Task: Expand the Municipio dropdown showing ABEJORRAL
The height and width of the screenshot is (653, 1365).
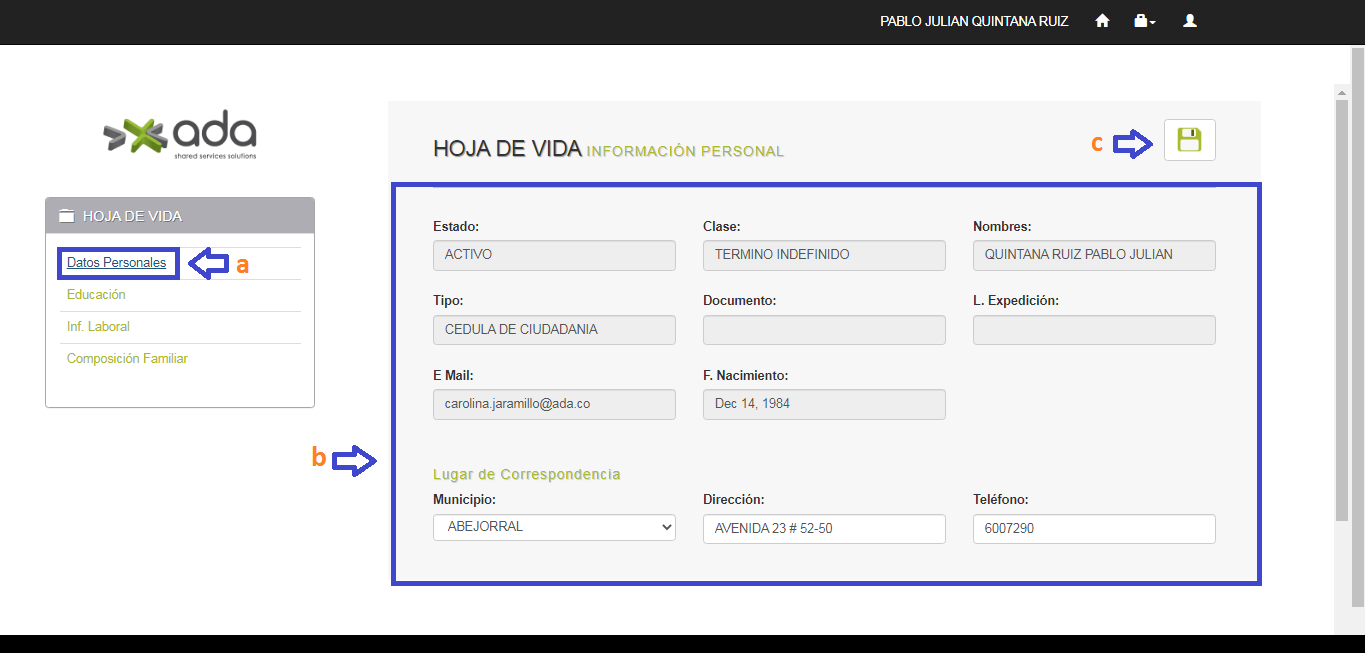Action: (554, 527)
